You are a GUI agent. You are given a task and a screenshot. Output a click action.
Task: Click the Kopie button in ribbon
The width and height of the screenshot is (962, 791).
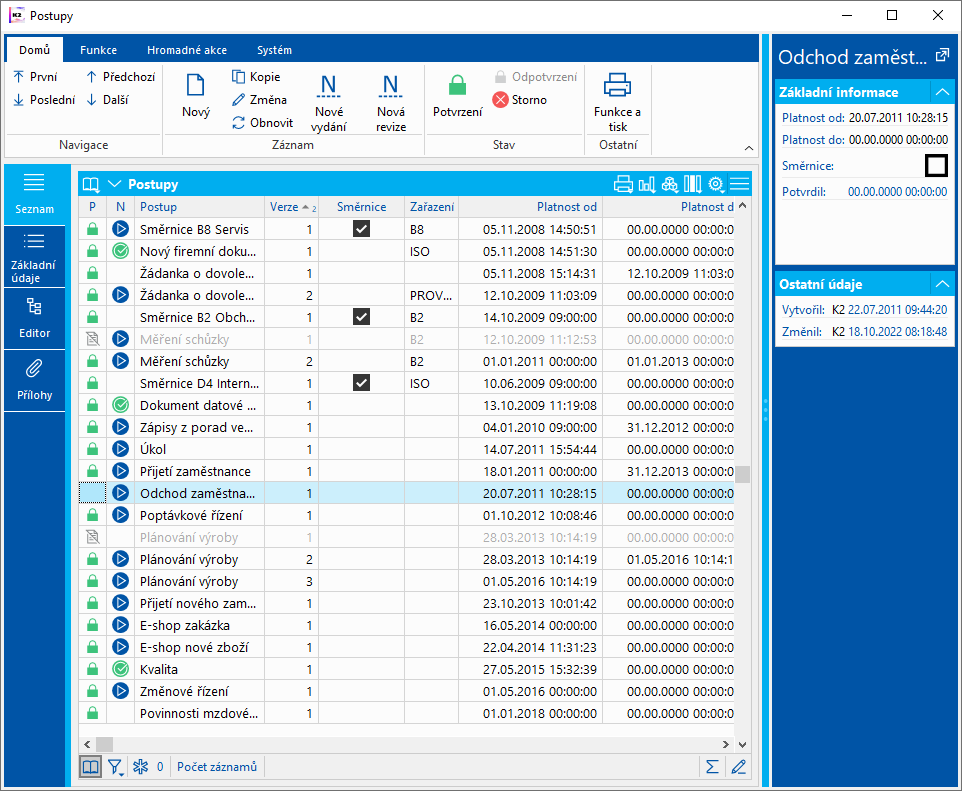(x=256, y=77)
